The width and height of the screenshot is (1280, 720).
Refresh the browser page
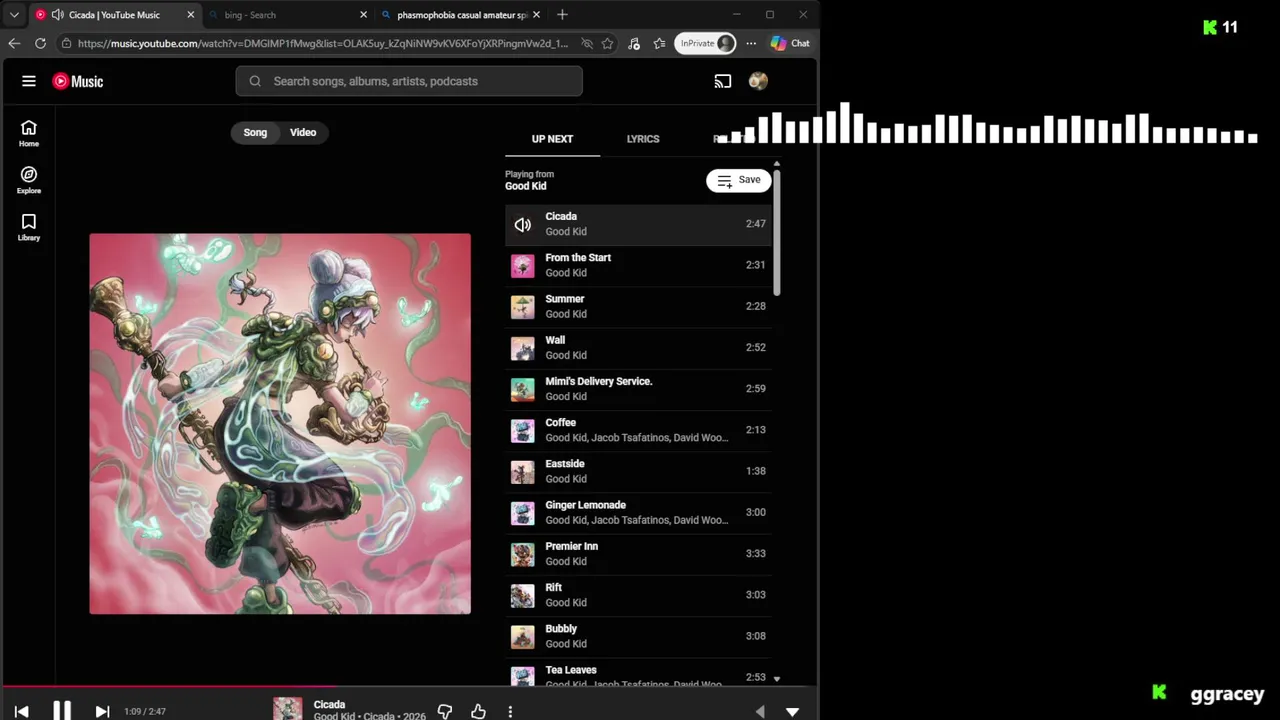[x=40, y=43]
